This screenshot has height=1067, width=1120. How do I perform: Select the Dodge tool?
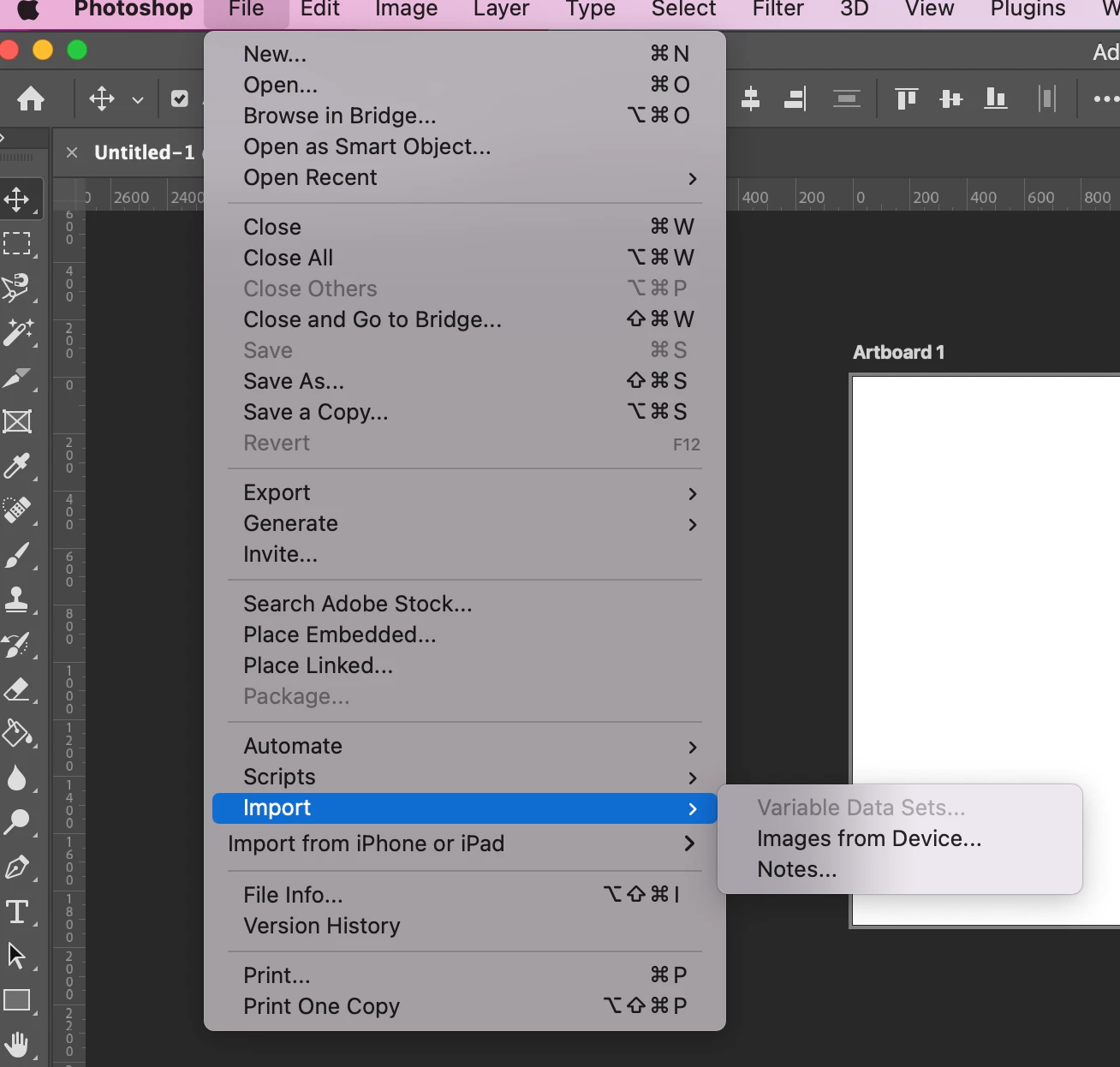coord(17,823)
